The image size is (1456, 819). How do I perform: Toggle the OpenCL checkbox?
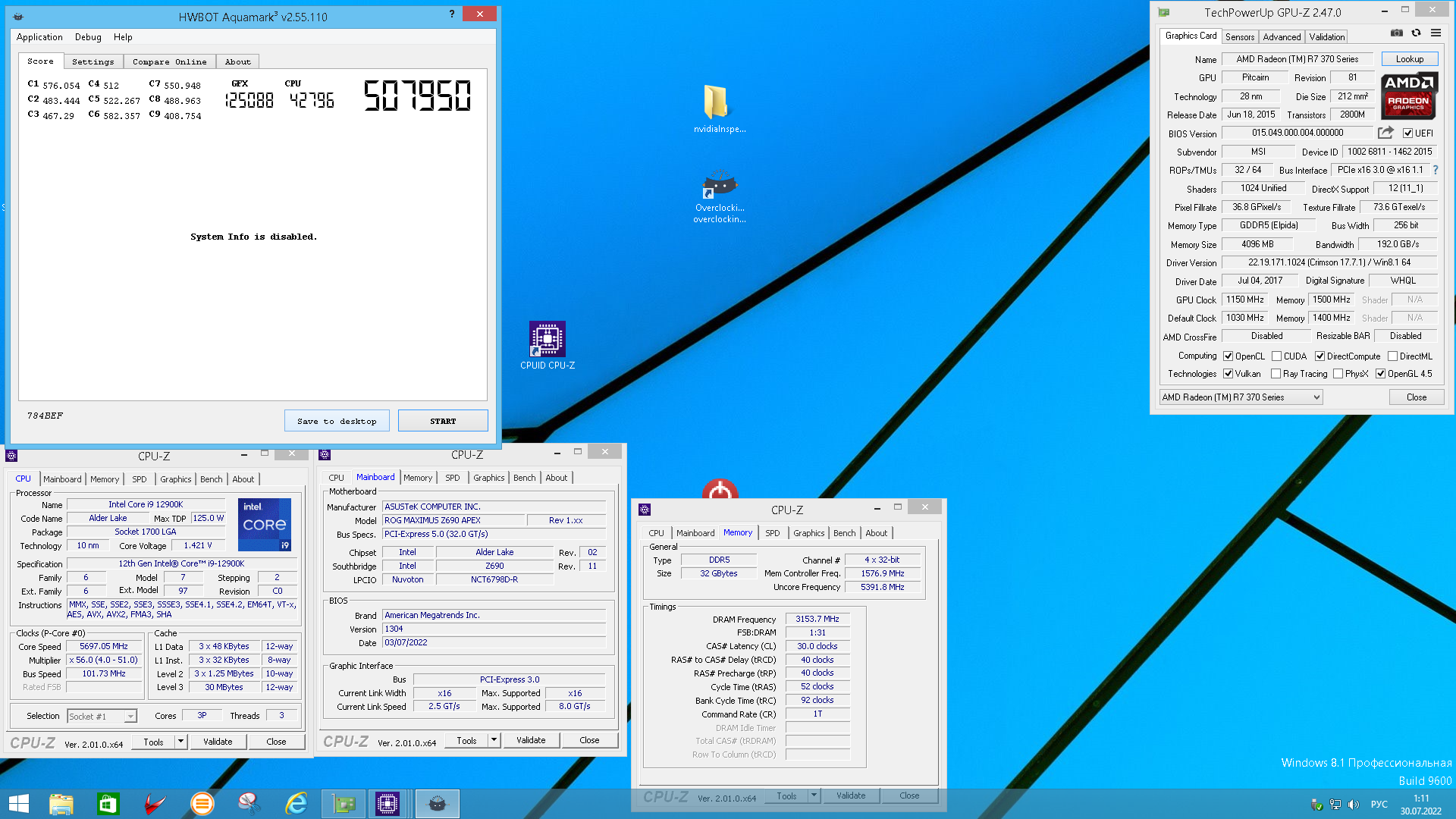point(1228,356)
